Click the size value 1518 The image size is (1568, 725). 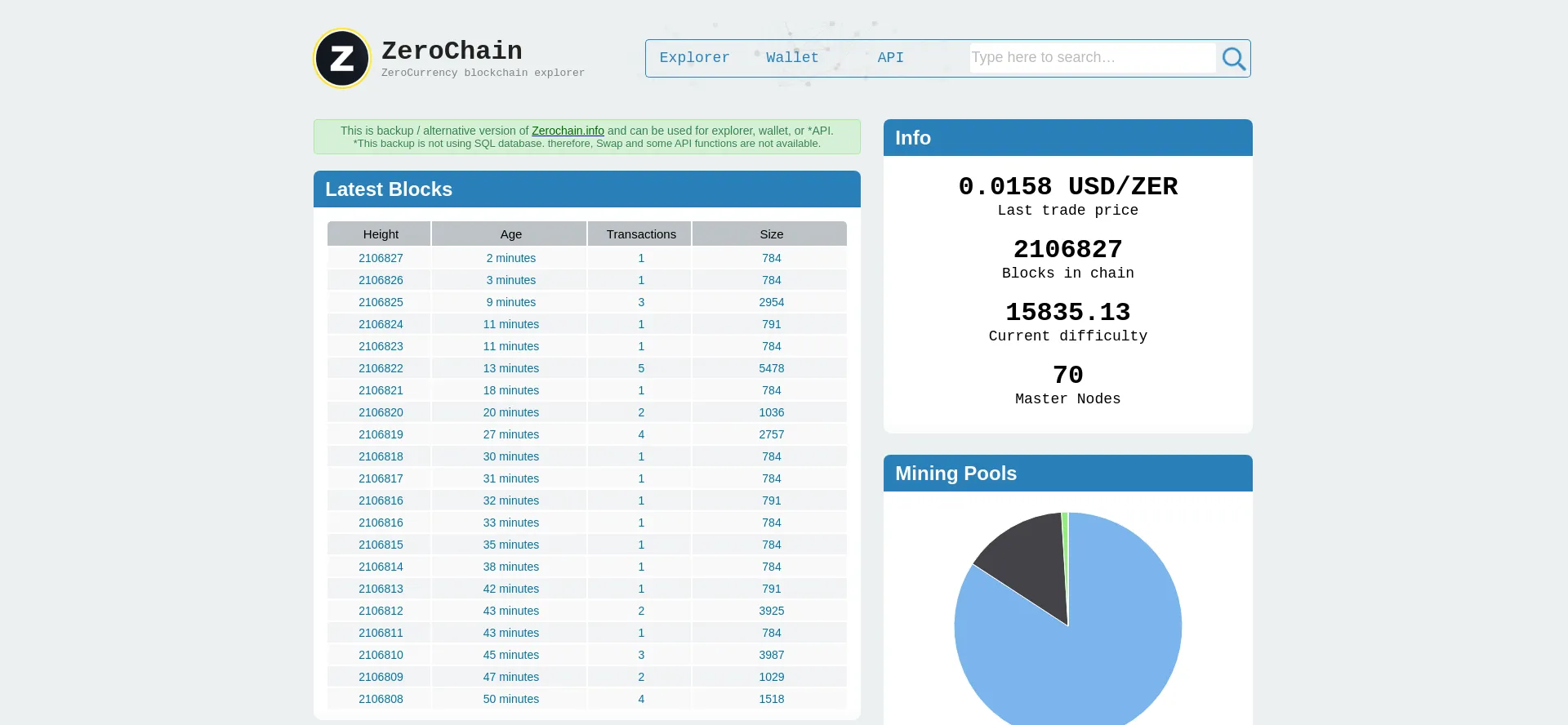click(x=772, y=699)
